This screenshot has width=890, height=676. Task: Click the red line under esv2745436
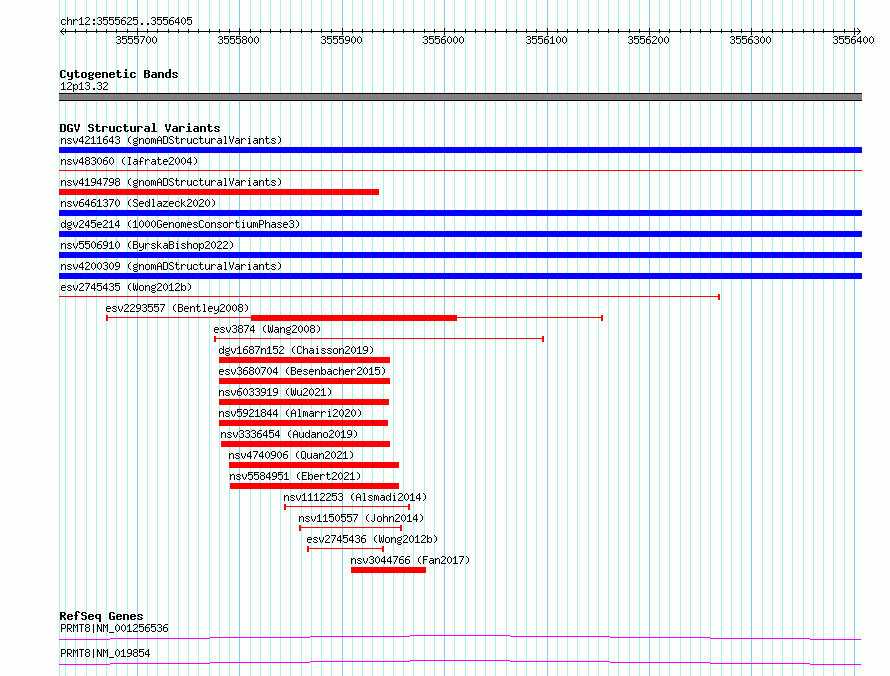(x=346, y=549)
